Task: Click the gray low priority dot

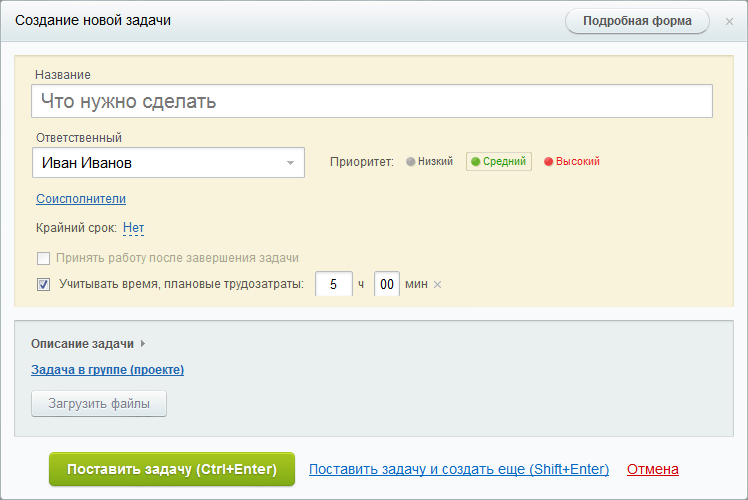Action: (x=410, y=162)
